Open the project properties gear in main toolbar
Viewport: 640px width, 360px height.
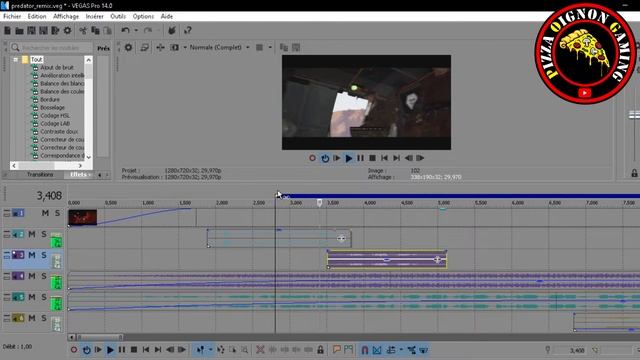tap(67, 31)
